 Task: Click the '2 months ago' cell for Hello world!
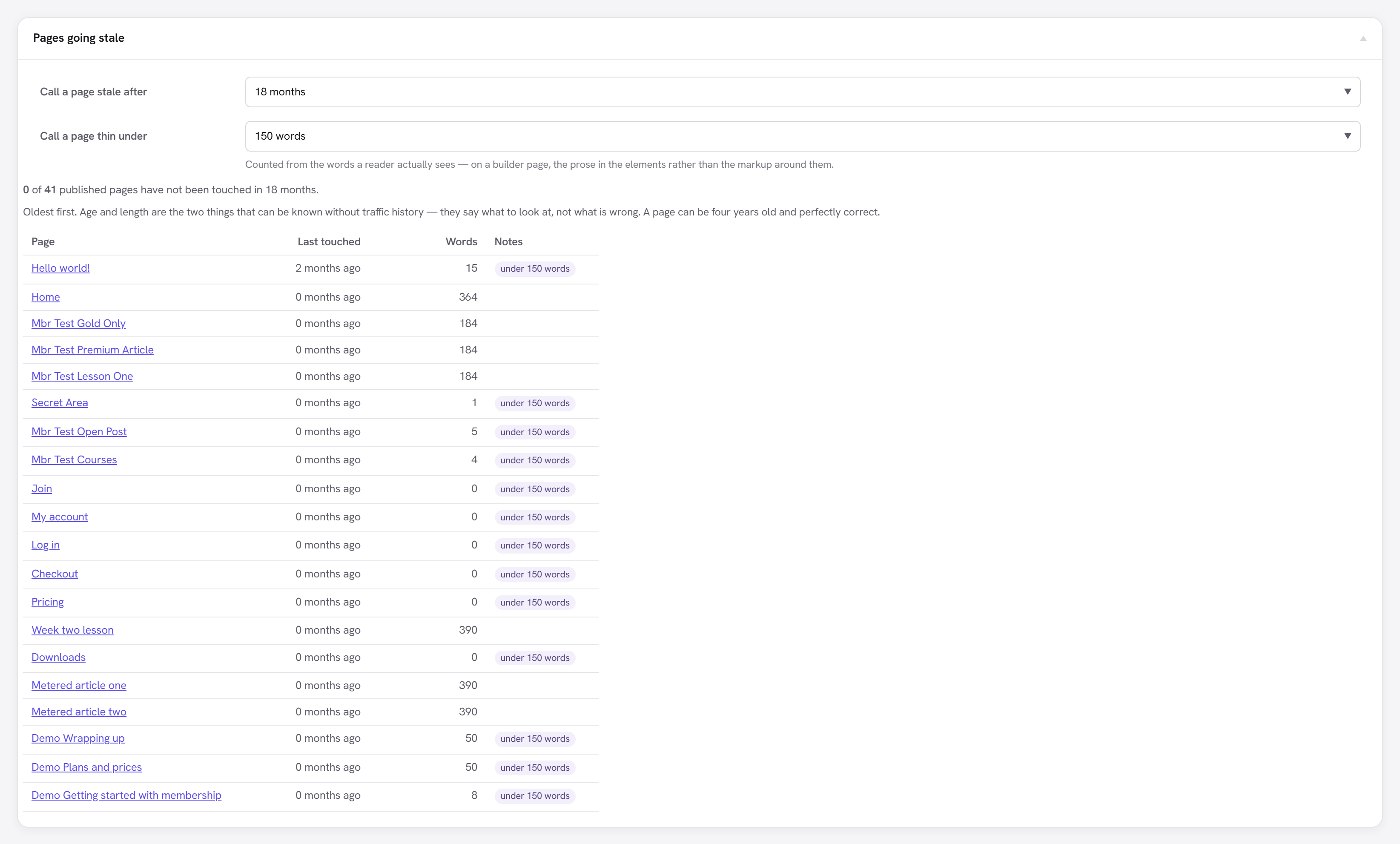(328, 268)
